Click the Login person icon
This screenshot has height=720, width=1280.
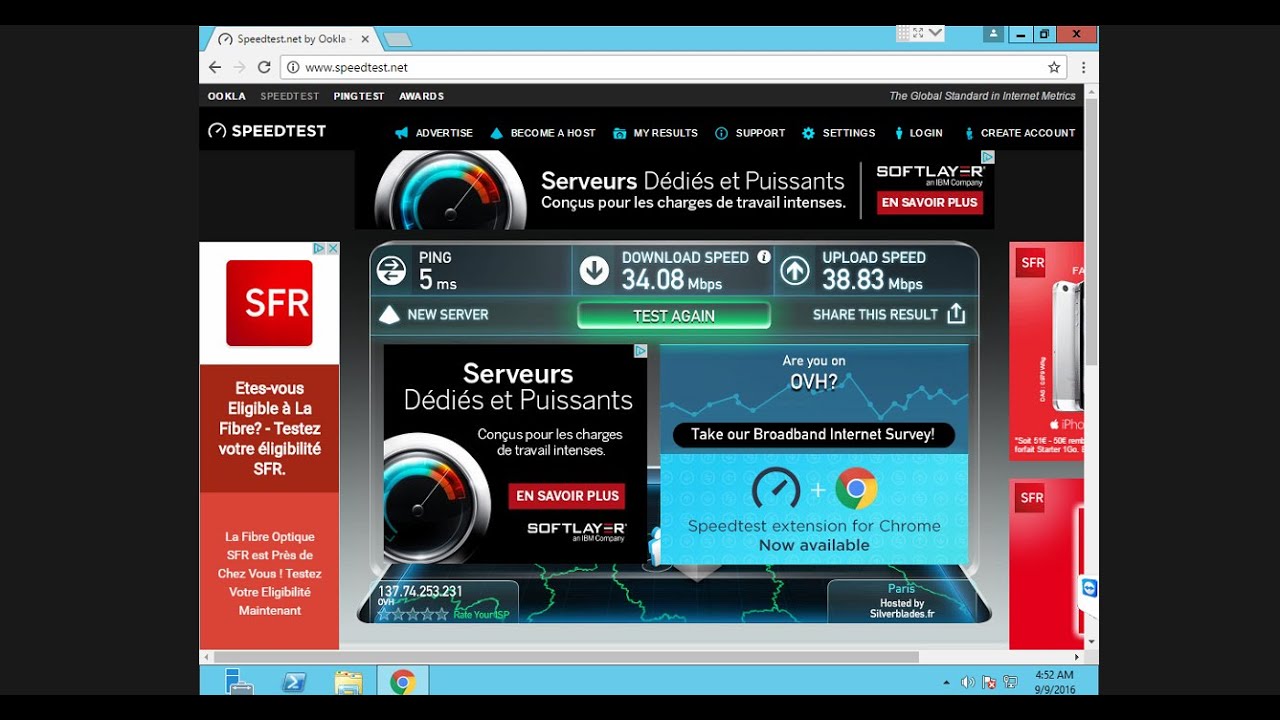pos(899,133)
